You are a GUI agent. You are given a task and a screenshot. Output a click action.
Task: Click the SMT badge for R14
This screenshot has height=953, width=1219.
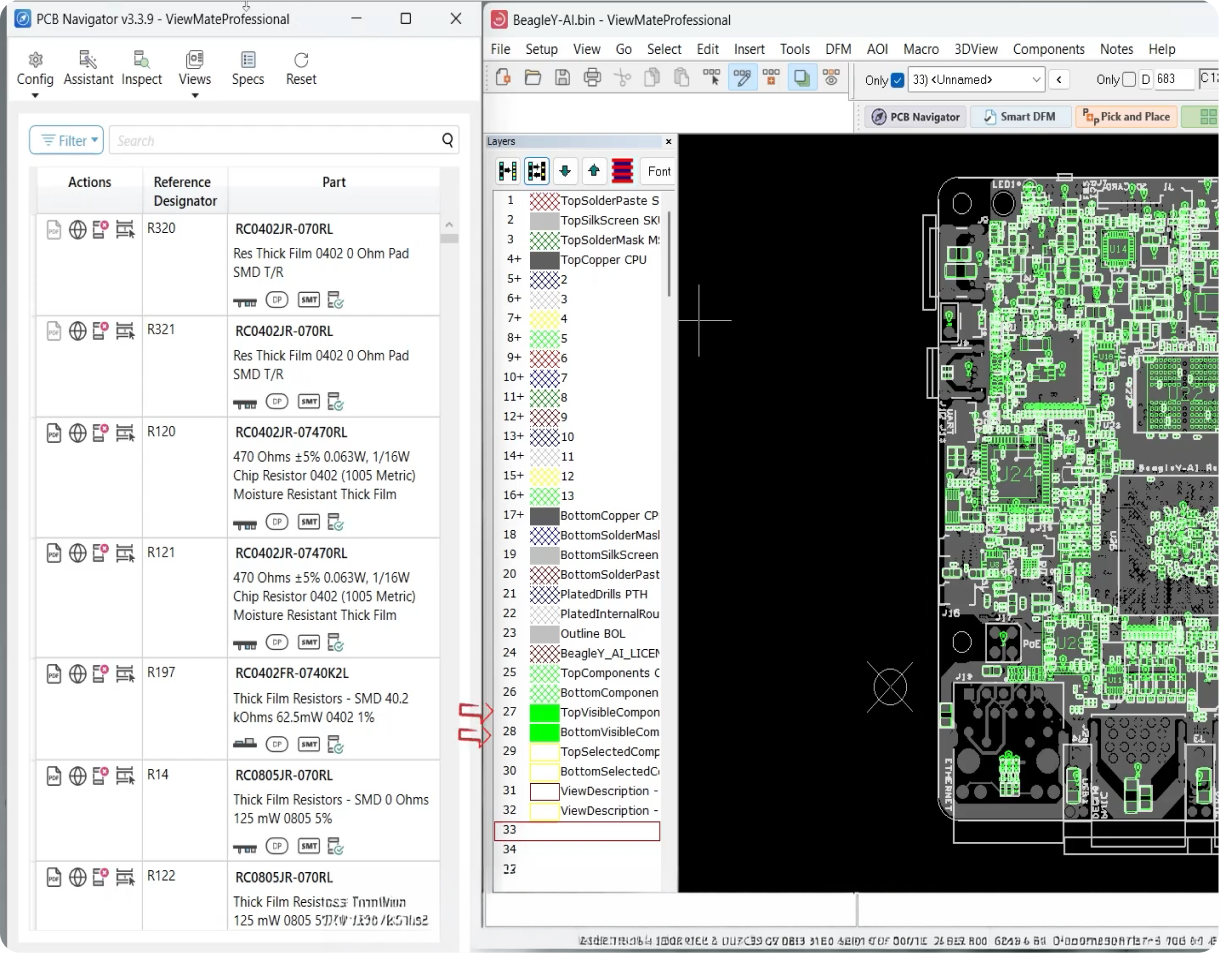309,847
